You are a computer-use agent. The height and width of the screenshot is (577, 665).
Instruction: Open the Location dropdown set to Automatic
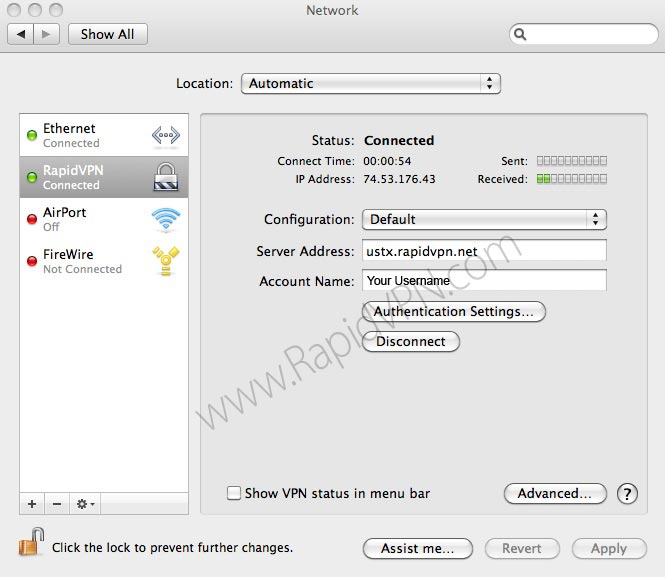pyautogui.click(x=371, y=84)
